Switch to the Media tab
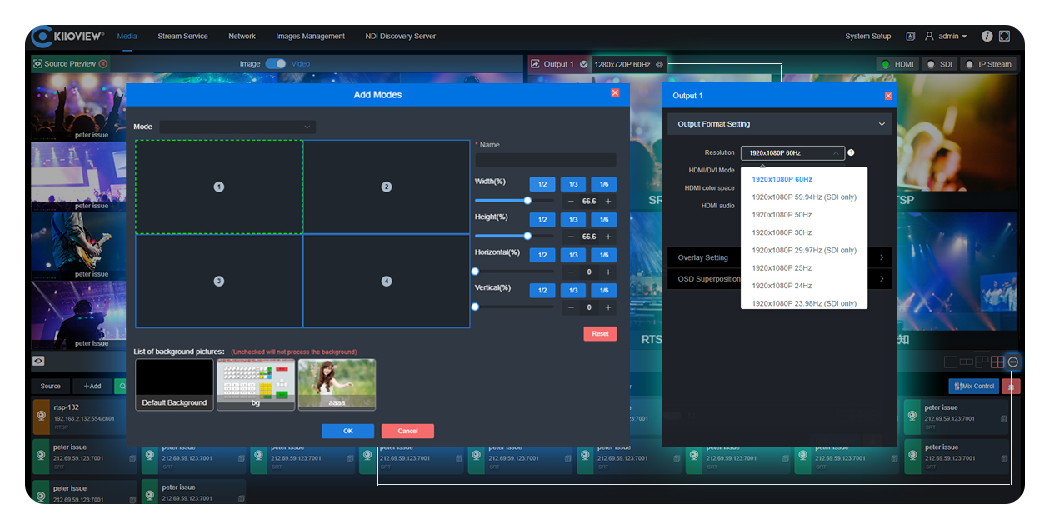Image resolution: width=1050 pixels, height=529 pixels. pos(127,36)
